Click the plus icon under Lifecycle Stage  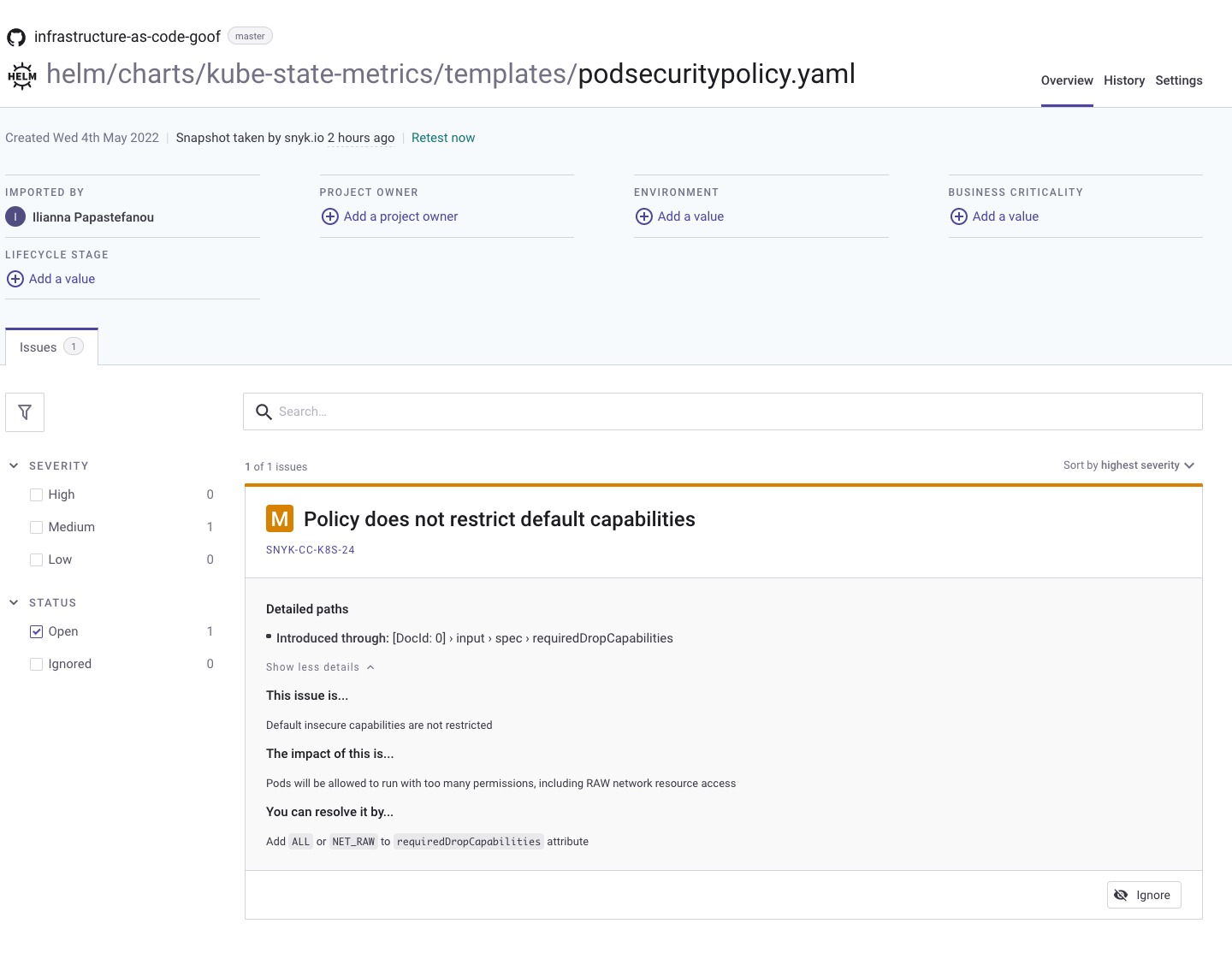[15, 279]
